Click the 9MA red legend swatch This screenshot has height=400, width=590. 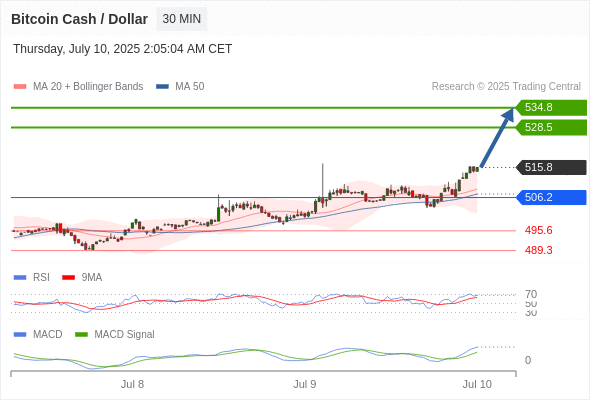[68, 278]
